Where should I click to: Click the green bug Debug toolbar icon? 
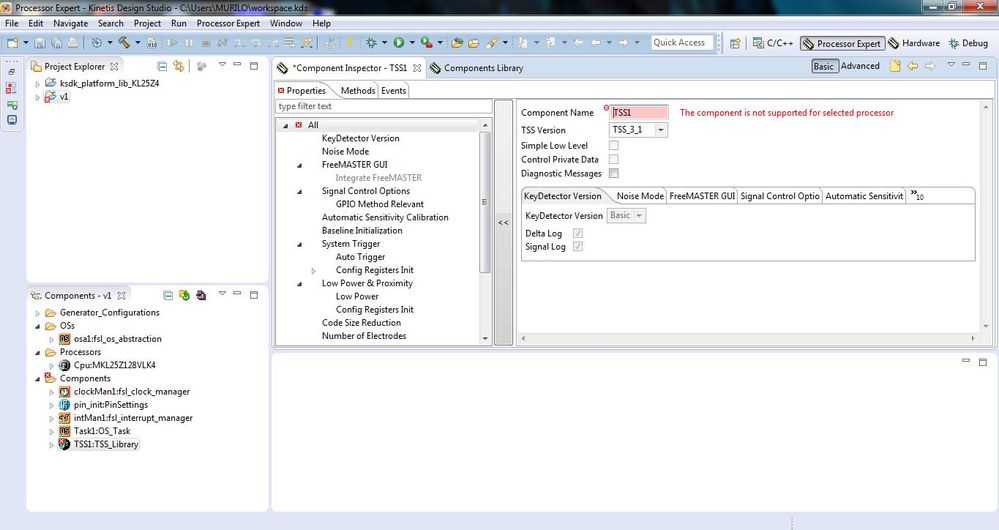pyautogui.click(x=371, y=43)
